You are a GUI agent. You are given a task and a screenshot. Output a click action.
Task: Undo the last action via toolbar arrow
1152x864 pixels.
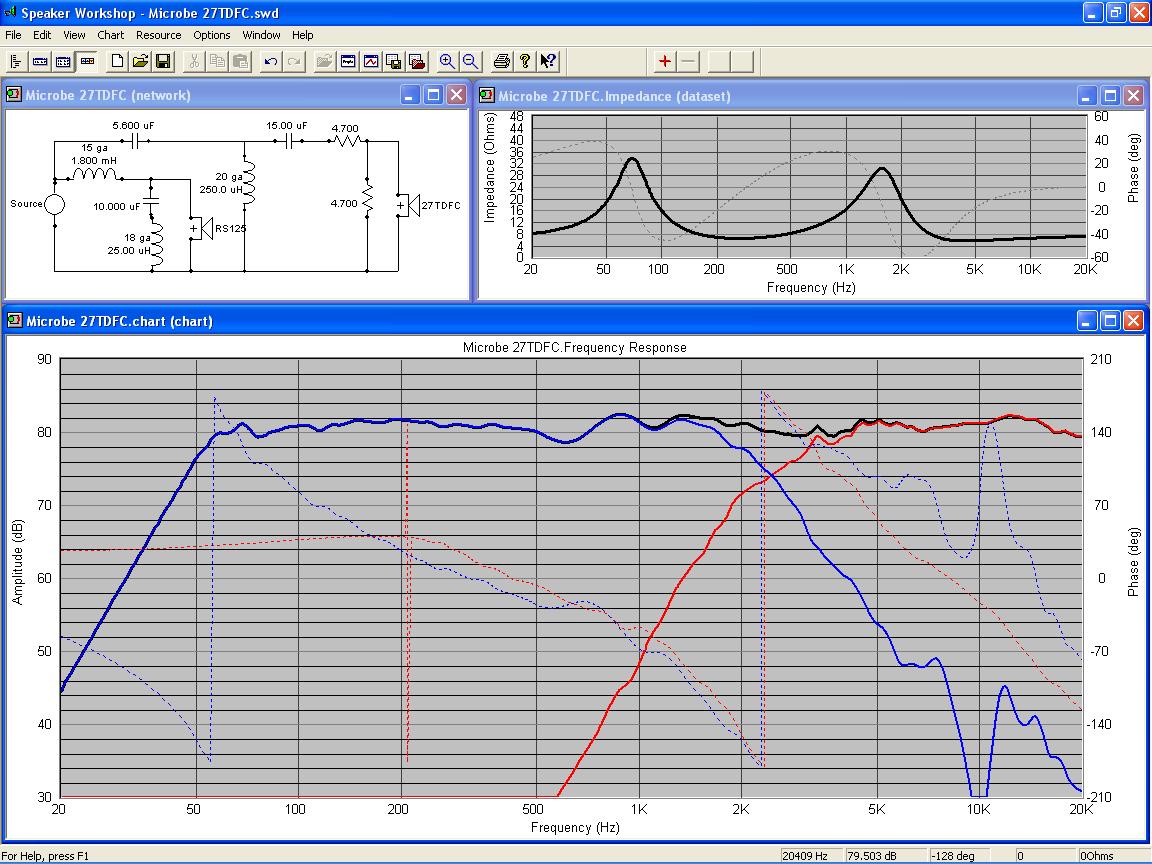tap(271, 62)
